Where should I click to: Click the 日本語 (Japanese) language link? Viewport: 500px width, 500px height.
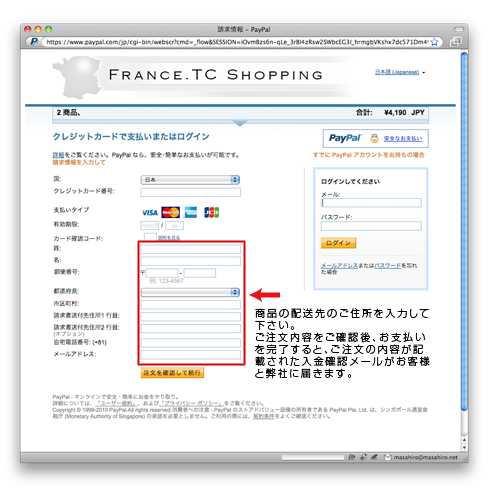[397, 72]
